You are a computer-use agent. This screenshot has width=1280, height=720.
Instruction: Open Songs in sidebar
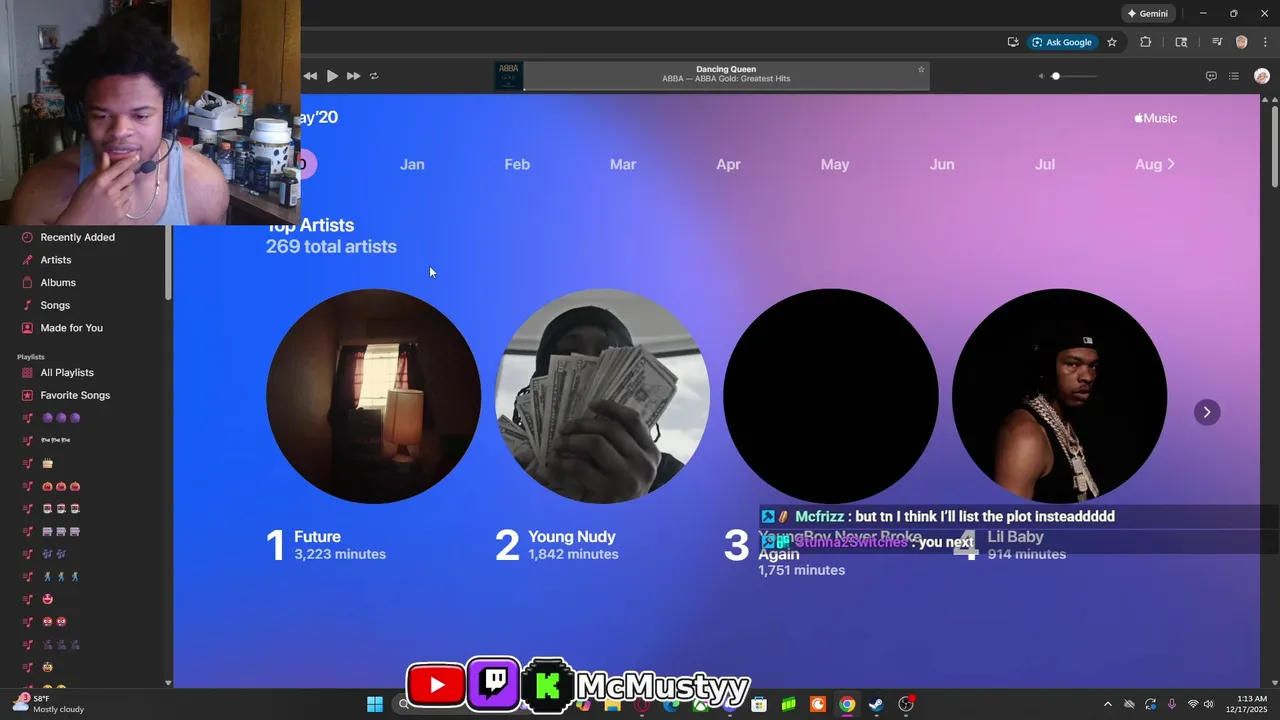pos(55,305)
